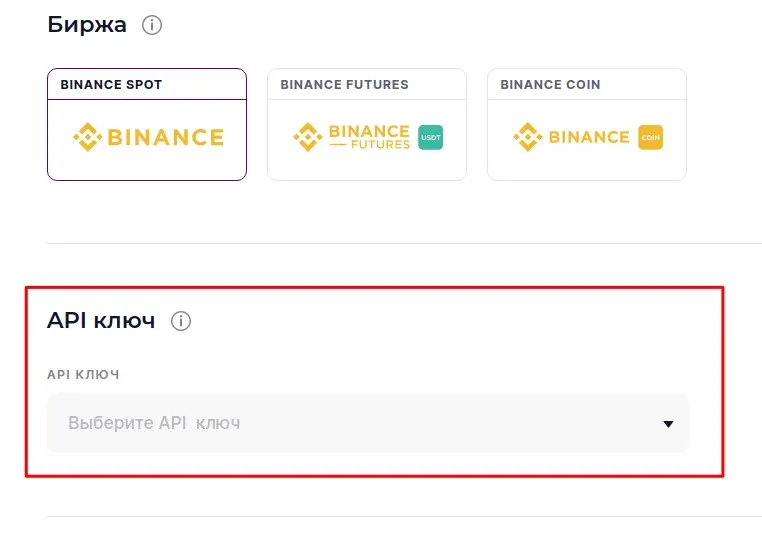The image size is (762, 544).
Task: Click the yellow COIN badge
Action: point(650,138)
